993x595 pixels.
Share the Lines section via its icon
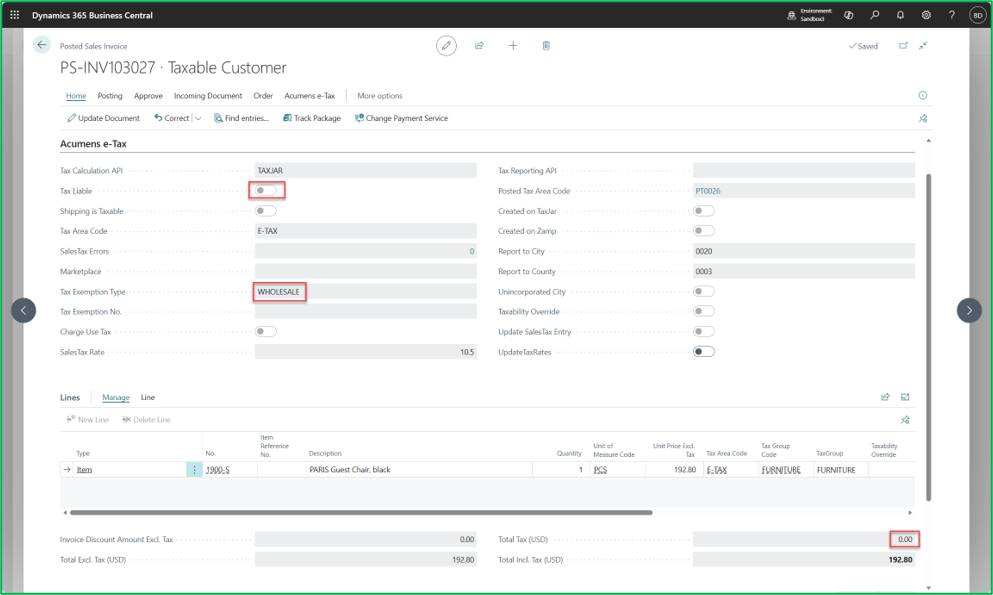885,398
